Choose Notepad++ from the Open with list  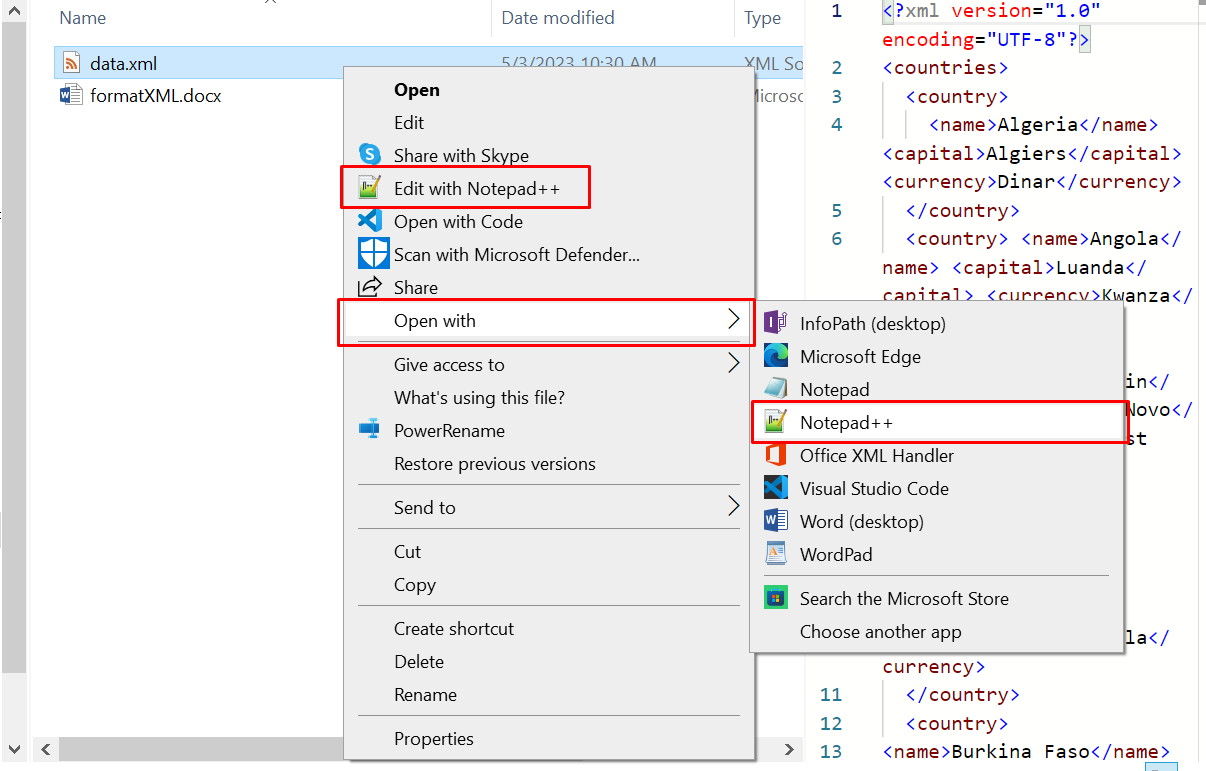coord(846,423)
